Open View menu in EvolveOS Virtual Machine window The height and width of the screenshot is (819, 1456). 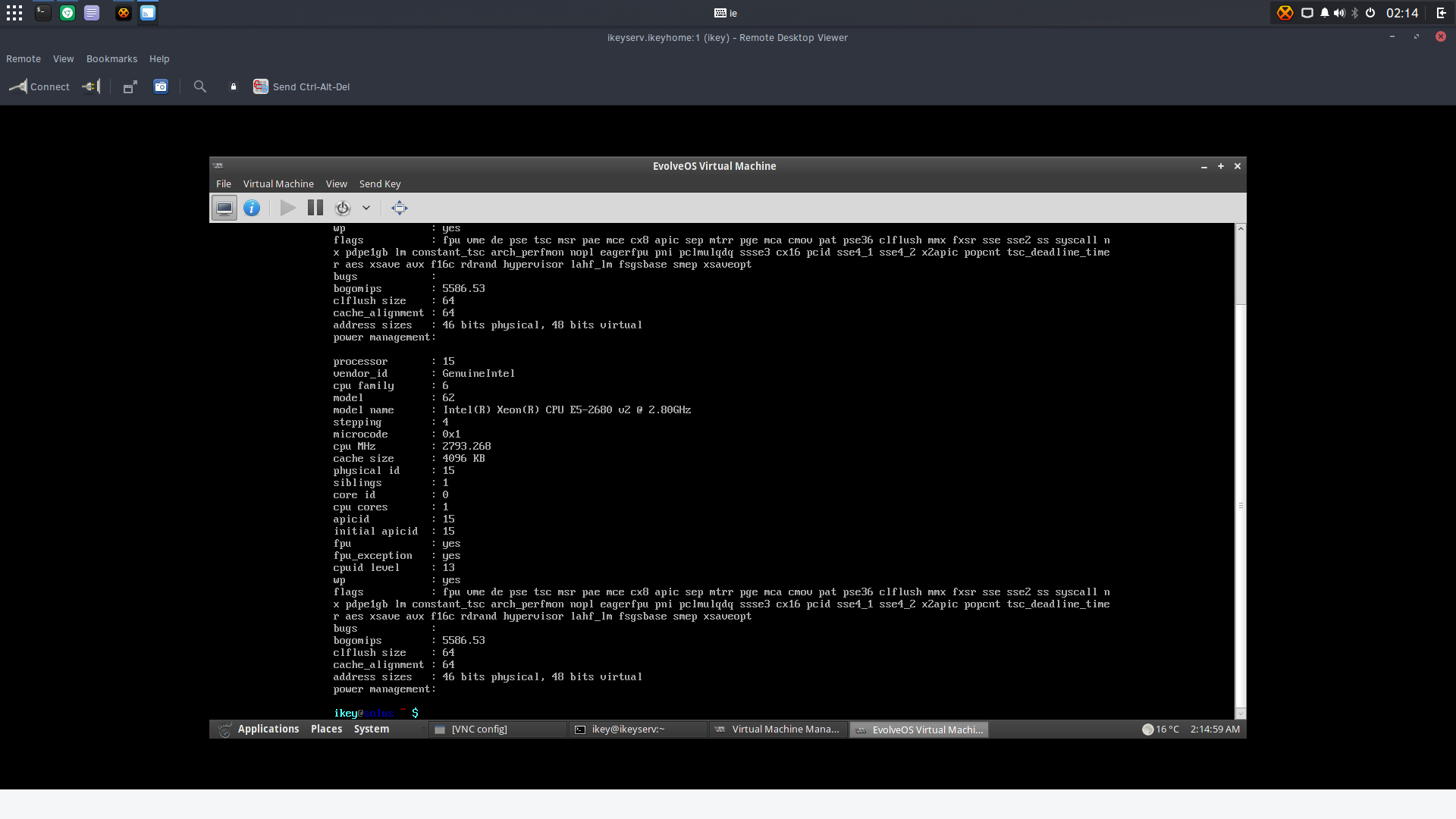click(337, 184)
